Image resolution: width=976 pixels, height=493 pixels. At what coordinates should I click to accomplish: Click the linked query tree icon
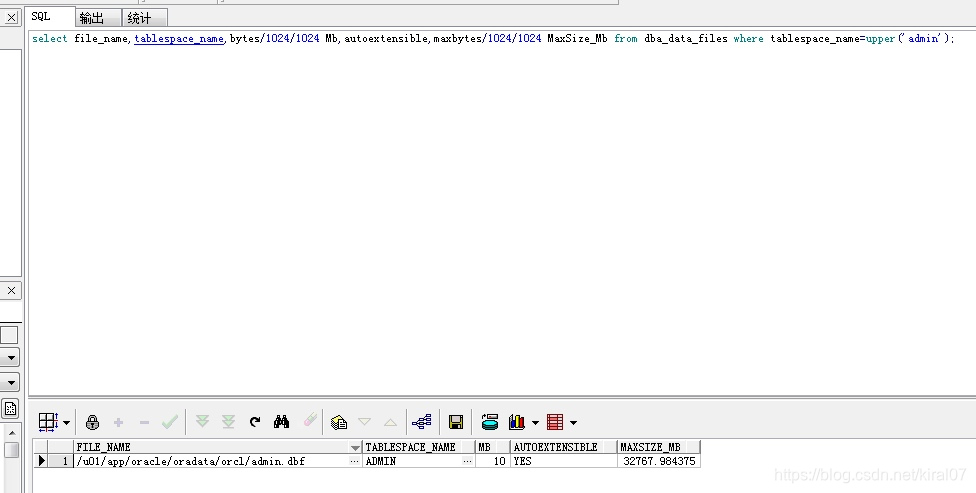pyautogui.click(x=422, y=422)
